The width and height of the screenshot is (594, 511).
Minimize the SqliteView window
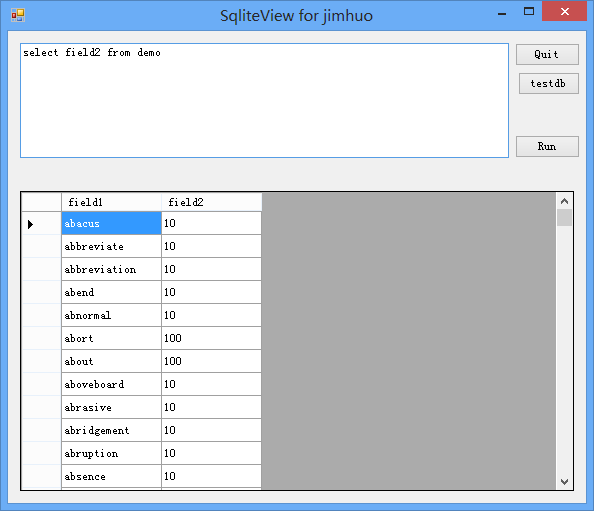(502, 14)
